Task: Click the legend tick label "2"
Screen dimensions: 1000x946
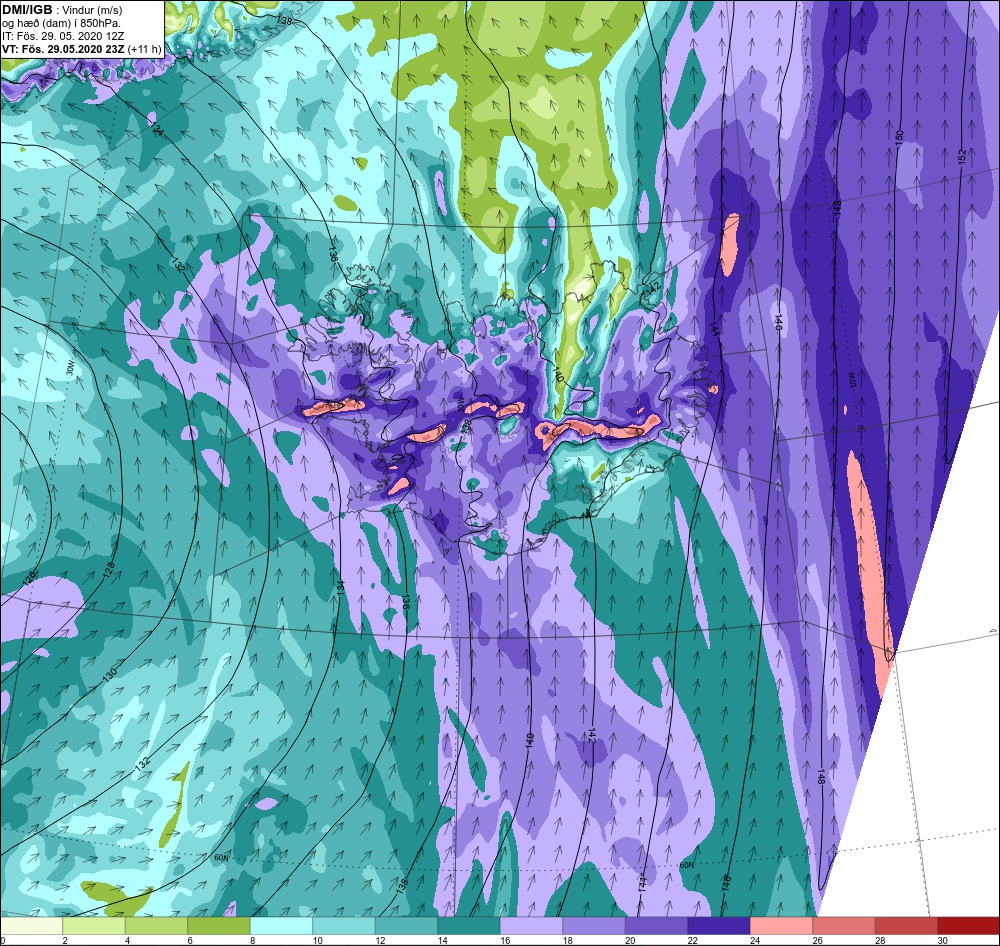Action: [x=64, y=940]
